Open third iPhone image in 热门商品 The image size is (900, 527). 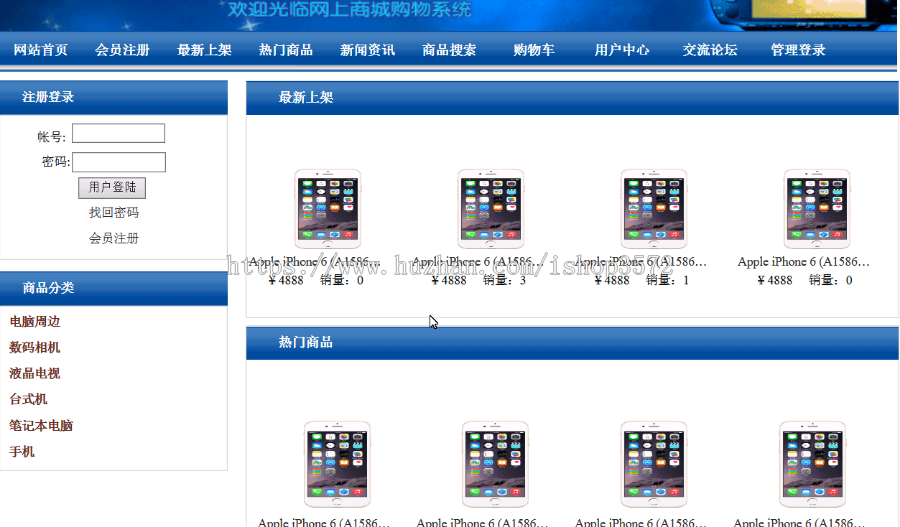pos(654,464)
